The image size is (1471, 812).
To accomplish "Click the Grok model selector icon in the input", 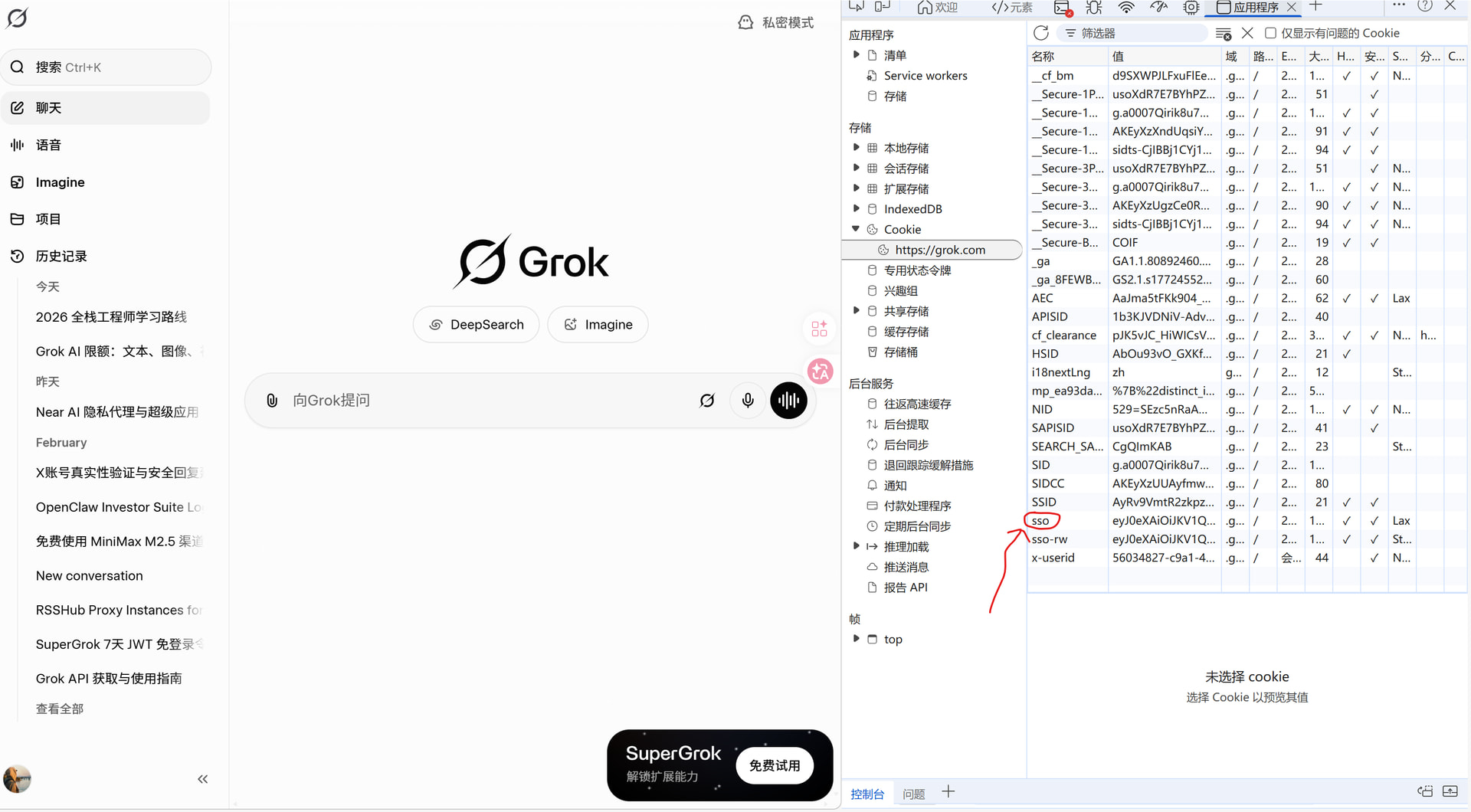I will point(707,401).
